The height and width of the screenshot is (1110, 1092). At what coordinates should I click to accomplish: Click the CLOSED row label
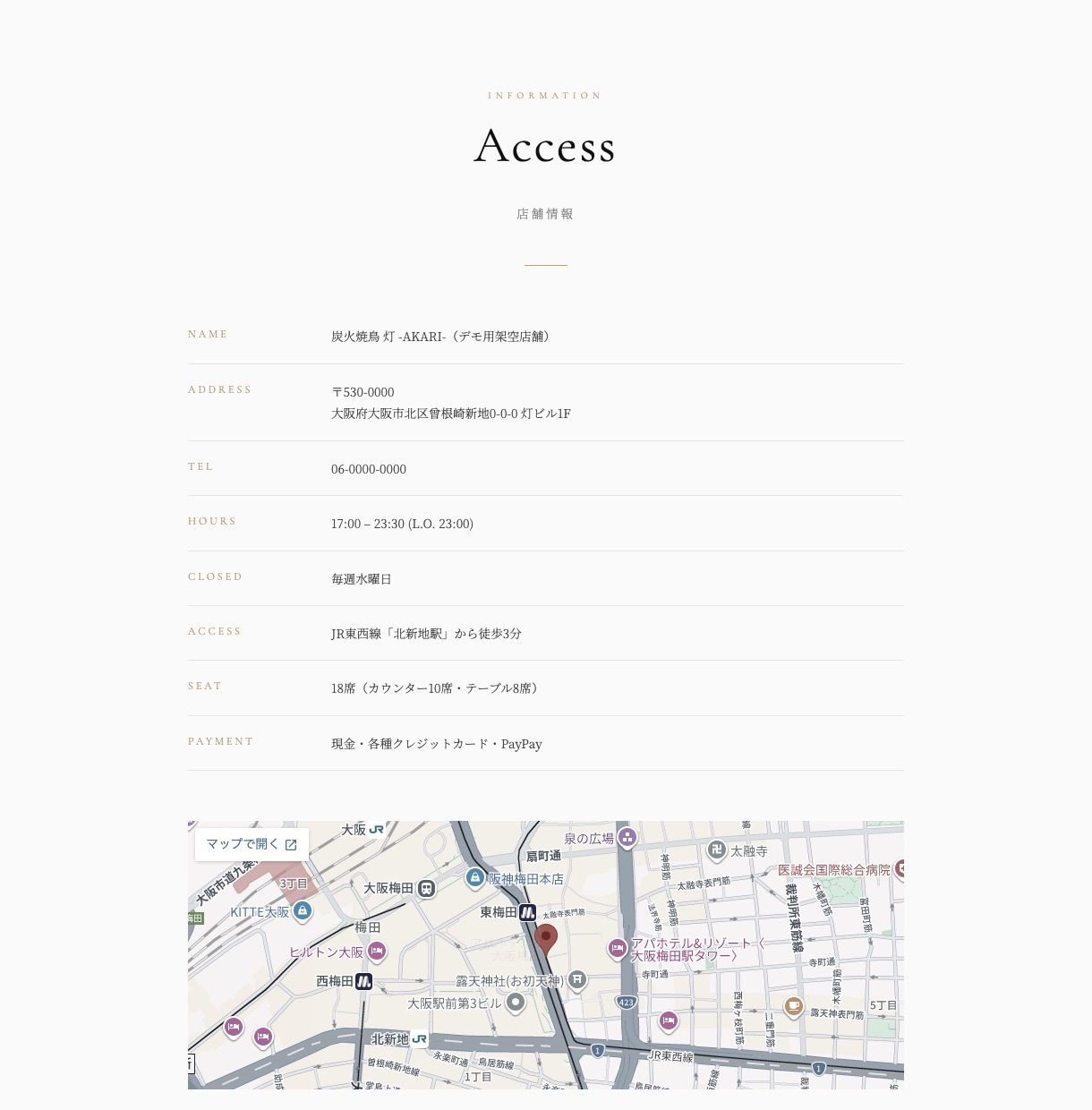tap(215, 576)
